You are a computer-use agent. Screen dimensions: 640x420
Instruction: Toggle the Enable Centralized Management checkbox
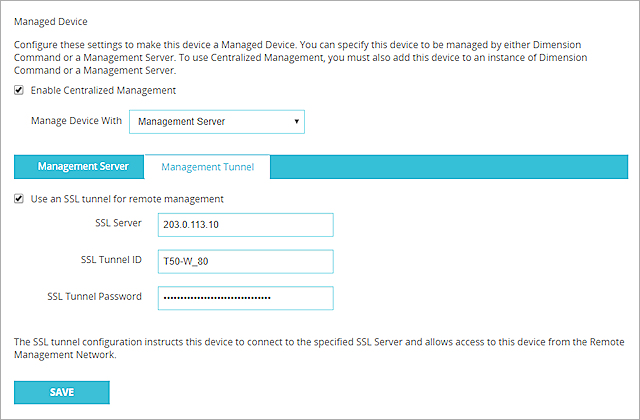tap(20, 90)
